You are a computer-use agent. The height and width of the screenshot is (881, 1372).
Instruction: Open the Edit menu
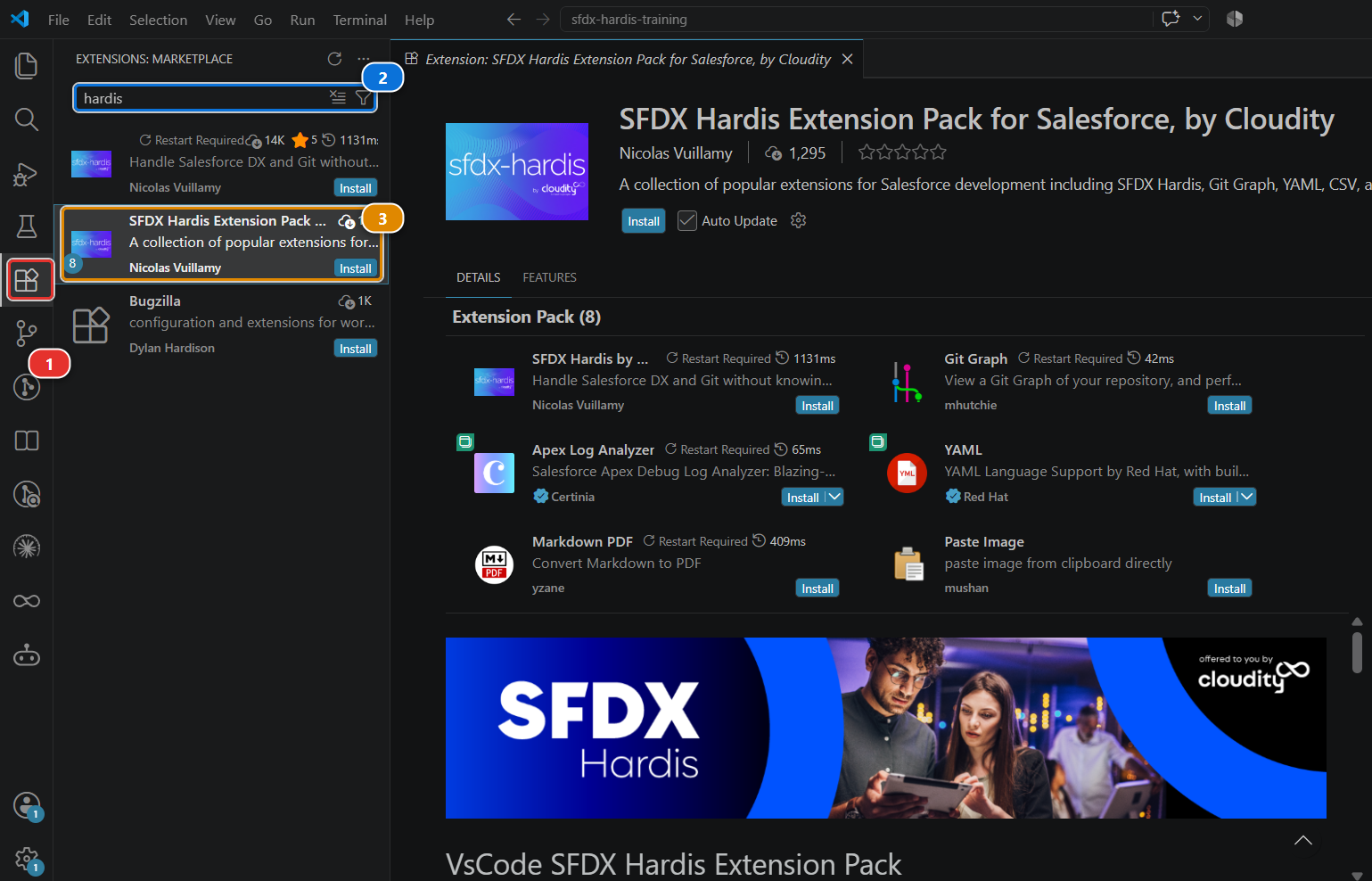(x=100, y=20)
